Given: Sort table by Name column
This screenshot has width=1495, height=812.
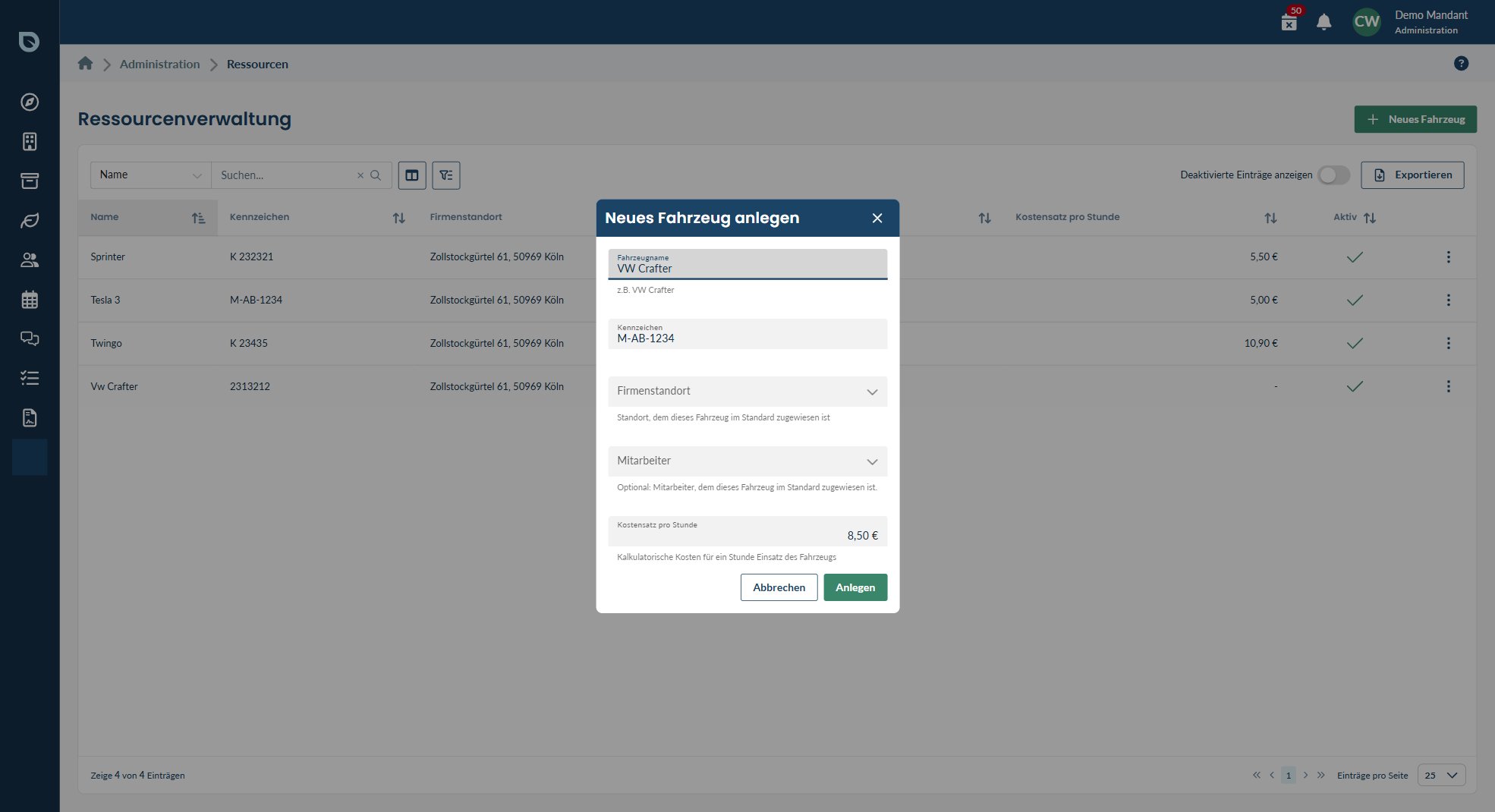Looking at the screenshot, I should click(198, 218).
